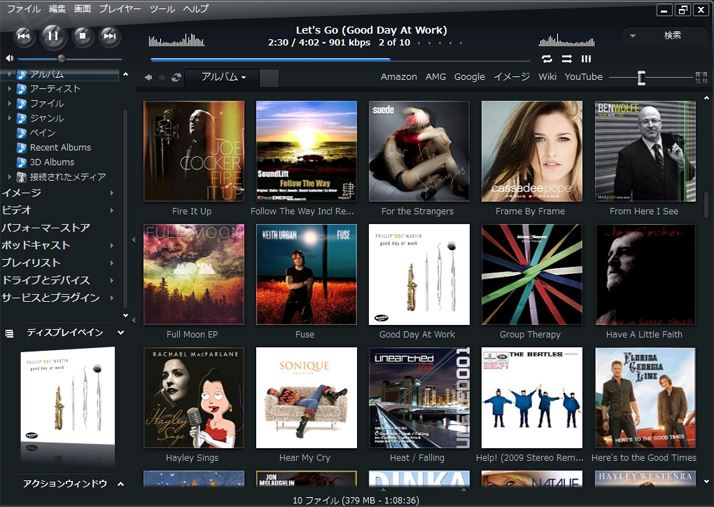Open the Hayley Sings album cover

pyautogui.click(x=194, y=398)
